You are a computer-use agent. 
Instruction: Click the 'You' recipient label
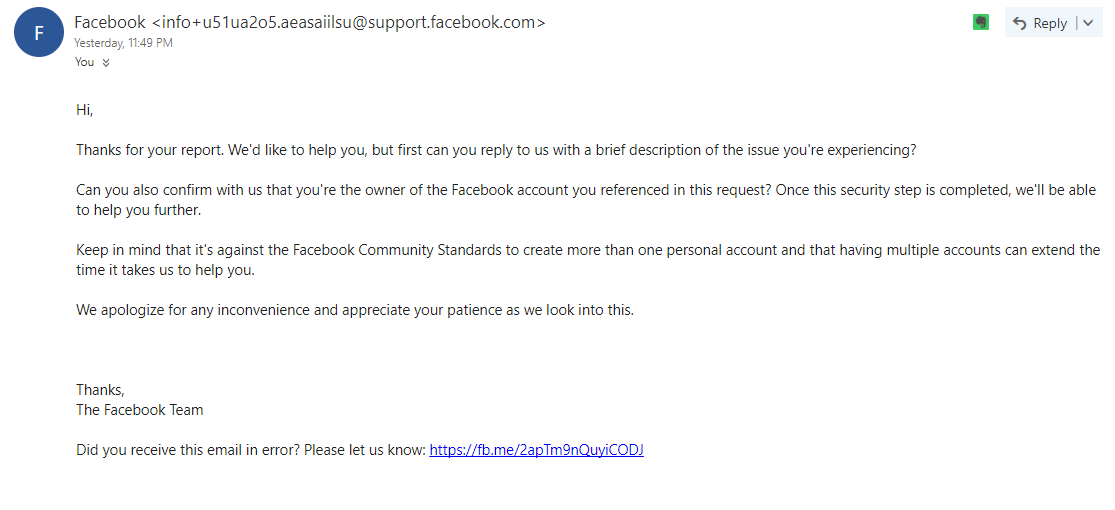(x=85, y=62)
